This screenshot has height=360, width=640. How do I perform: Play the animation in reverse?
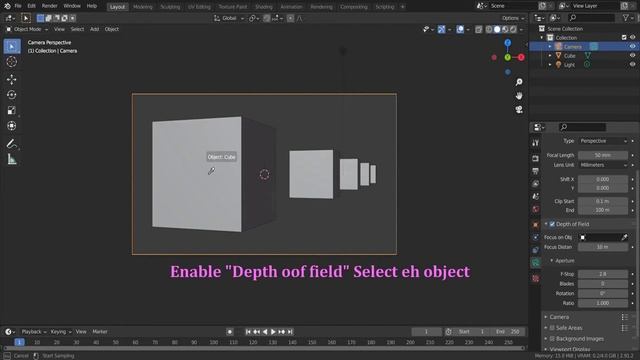(x=265, y=332)
